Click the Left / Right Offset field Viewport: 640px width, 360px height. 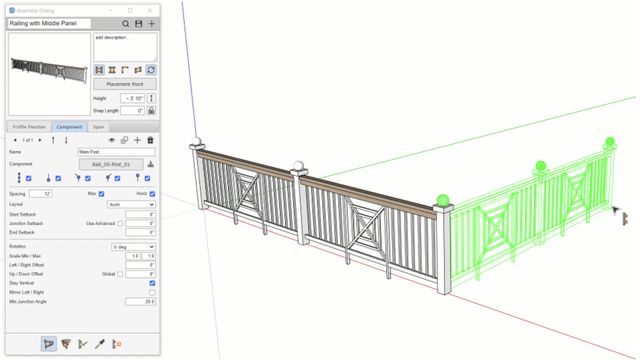(x=140, y=265)
